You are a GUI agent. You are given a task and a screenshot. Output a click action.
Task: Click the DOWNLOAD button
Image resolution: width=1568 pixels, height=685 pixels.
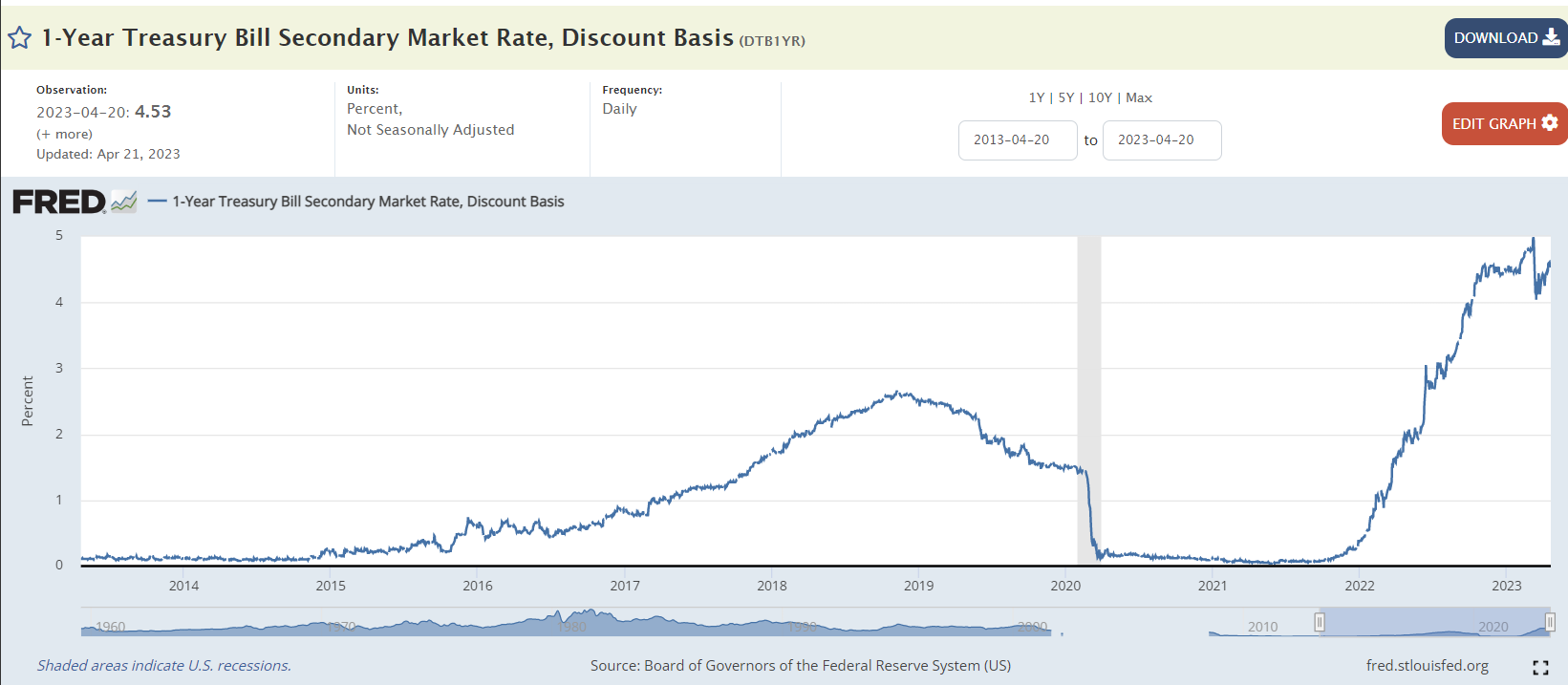(1505, 38)
